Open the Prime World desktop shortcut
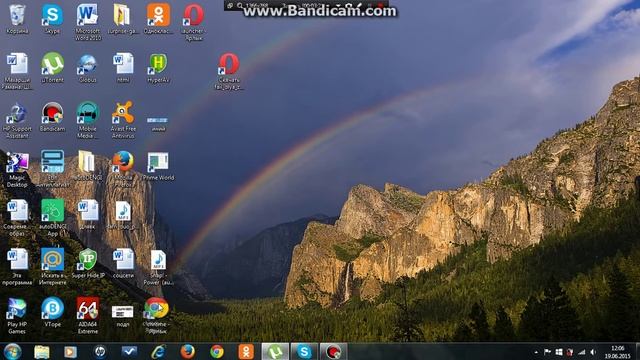 point(158,162)
